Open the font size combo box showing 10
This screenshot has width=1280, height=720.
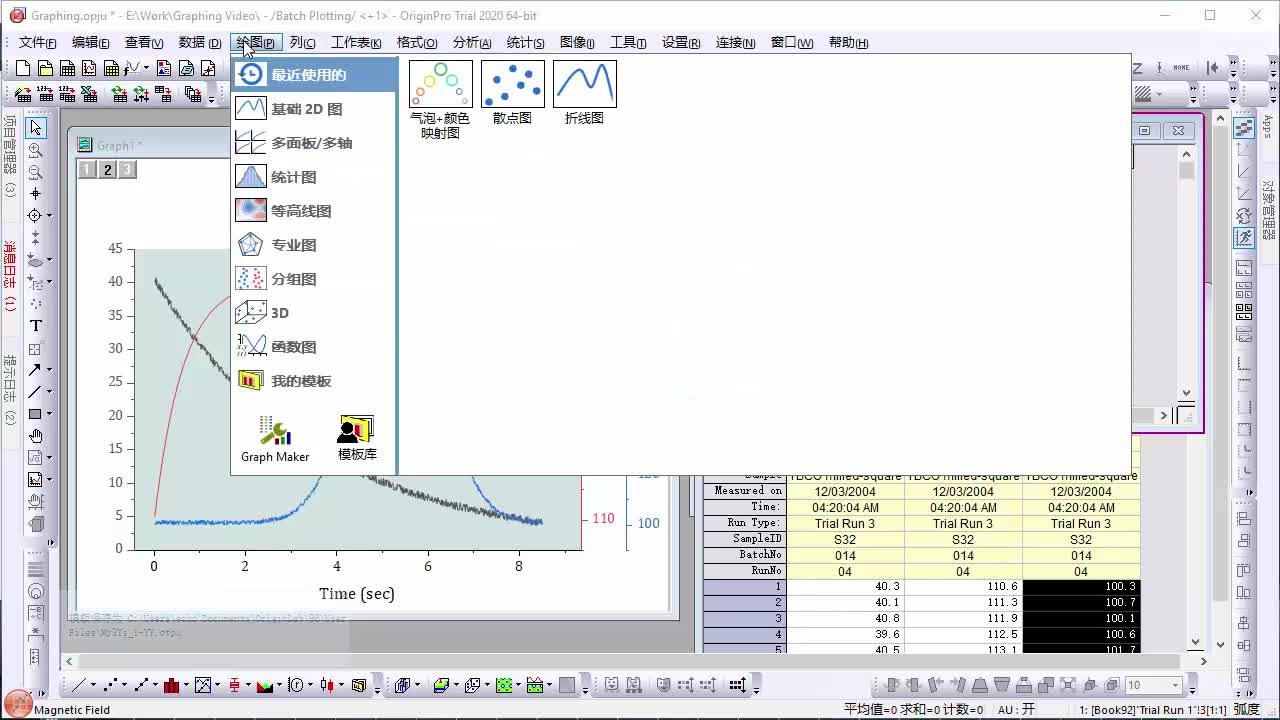tap(1153, 685)
